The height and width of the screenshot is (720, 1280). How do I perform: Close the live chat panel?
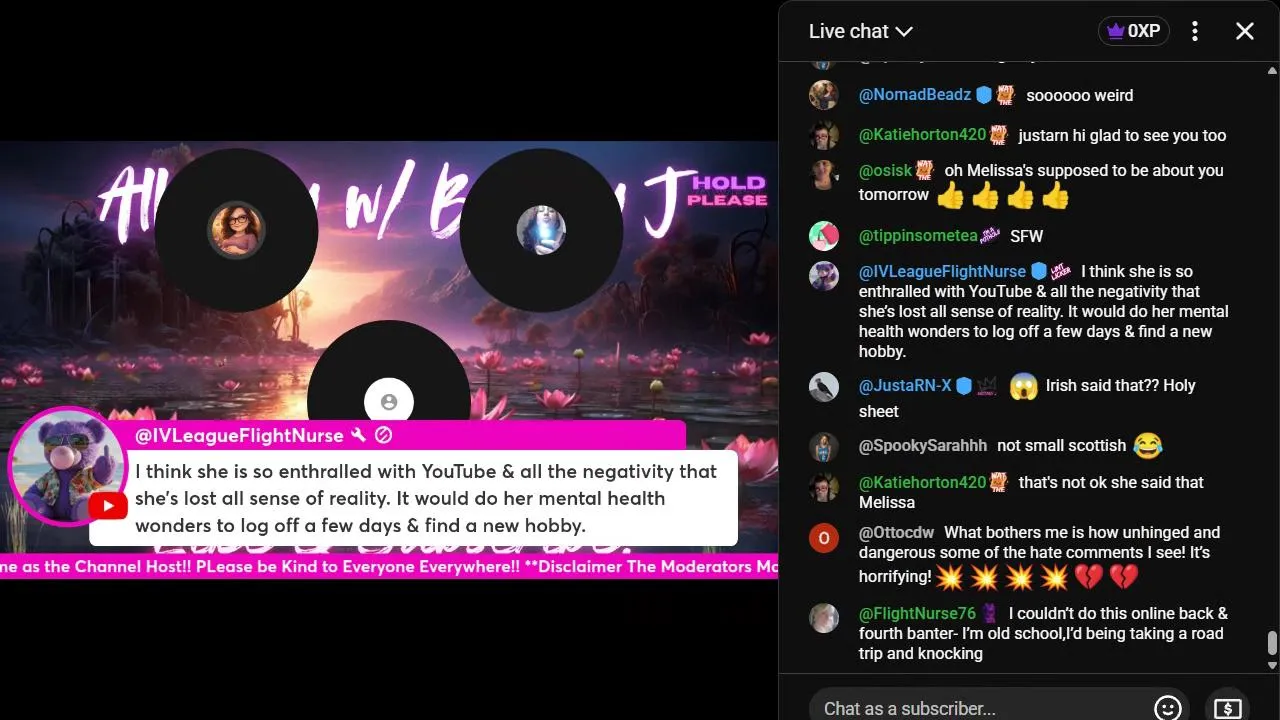click(1245, 31)
